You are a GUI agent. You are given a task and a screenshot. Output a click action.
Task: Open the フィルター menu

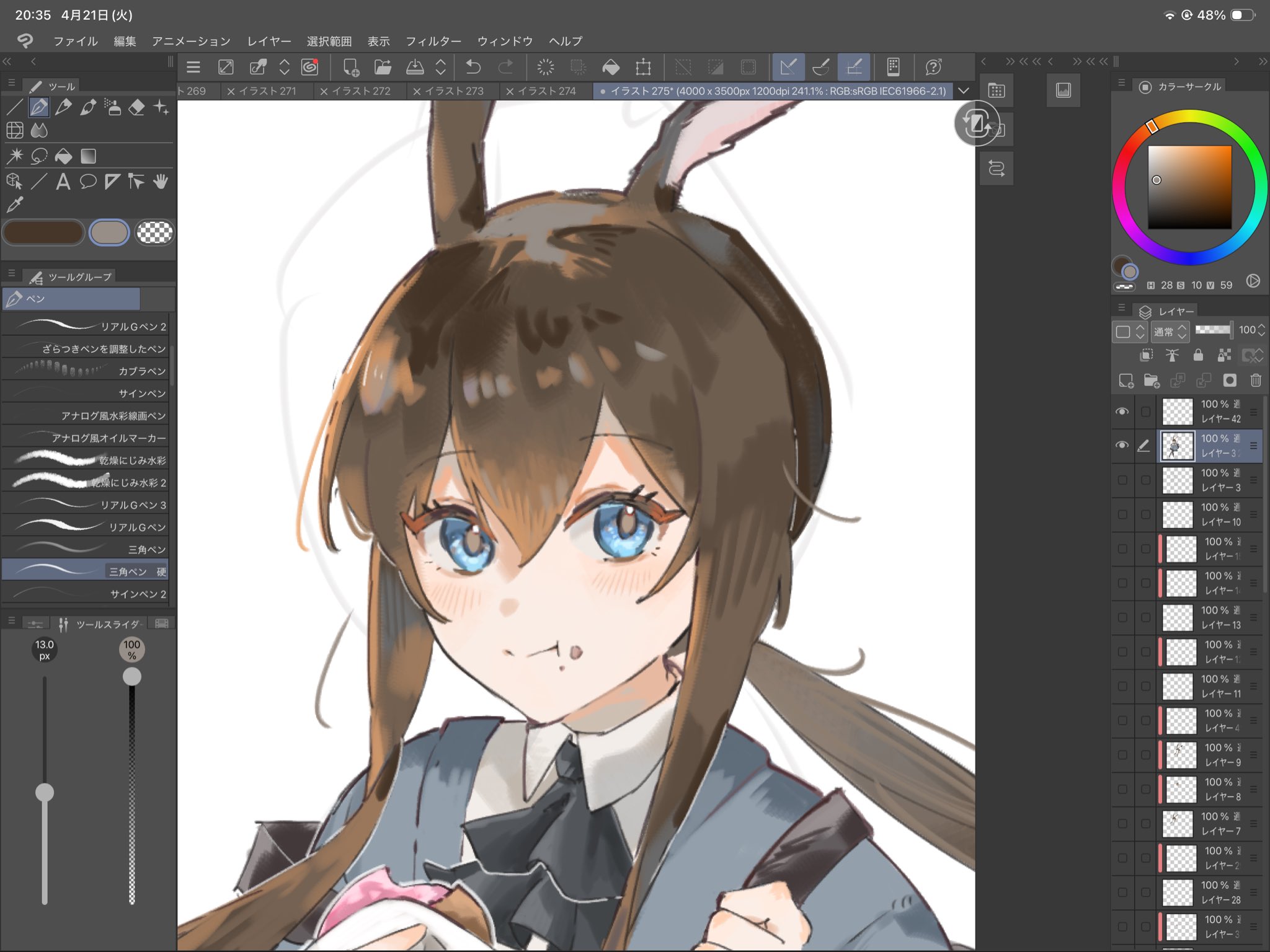[433, 41]
